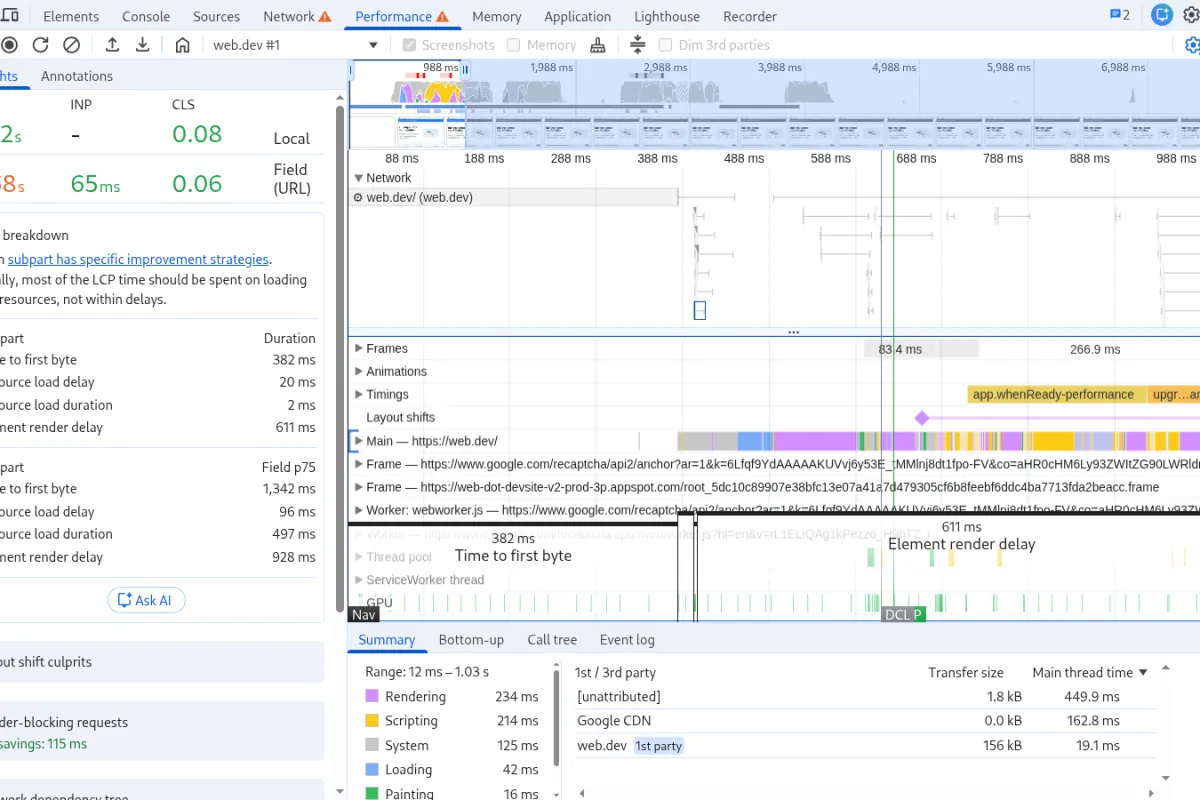
Task: Click the layout shift diamond marker
Action: pyautogui.click(x=922, y=418)
